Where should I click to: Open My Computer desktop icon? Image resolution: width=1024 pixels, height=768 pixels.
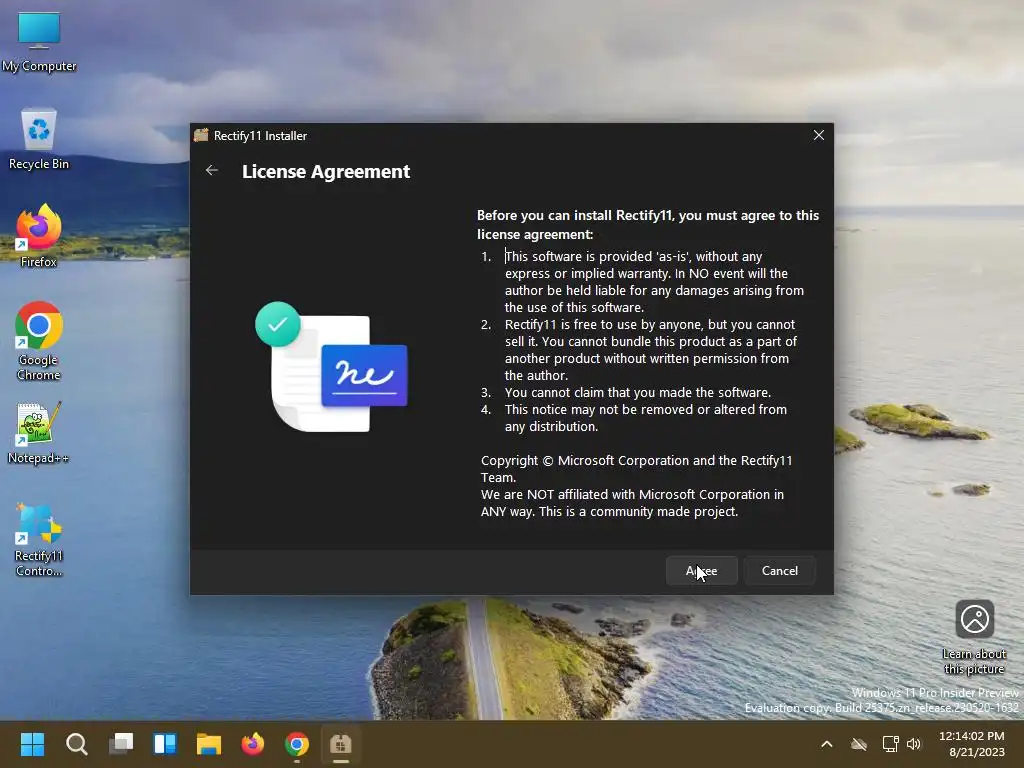(x=39, y=42)
